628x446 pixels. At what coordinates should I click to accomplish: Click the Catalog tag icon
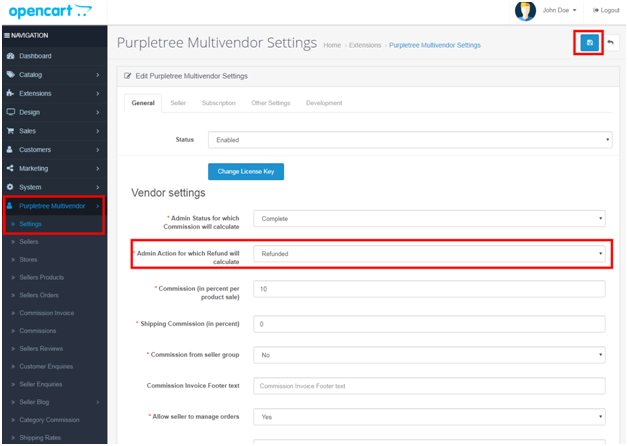point(11,74)
